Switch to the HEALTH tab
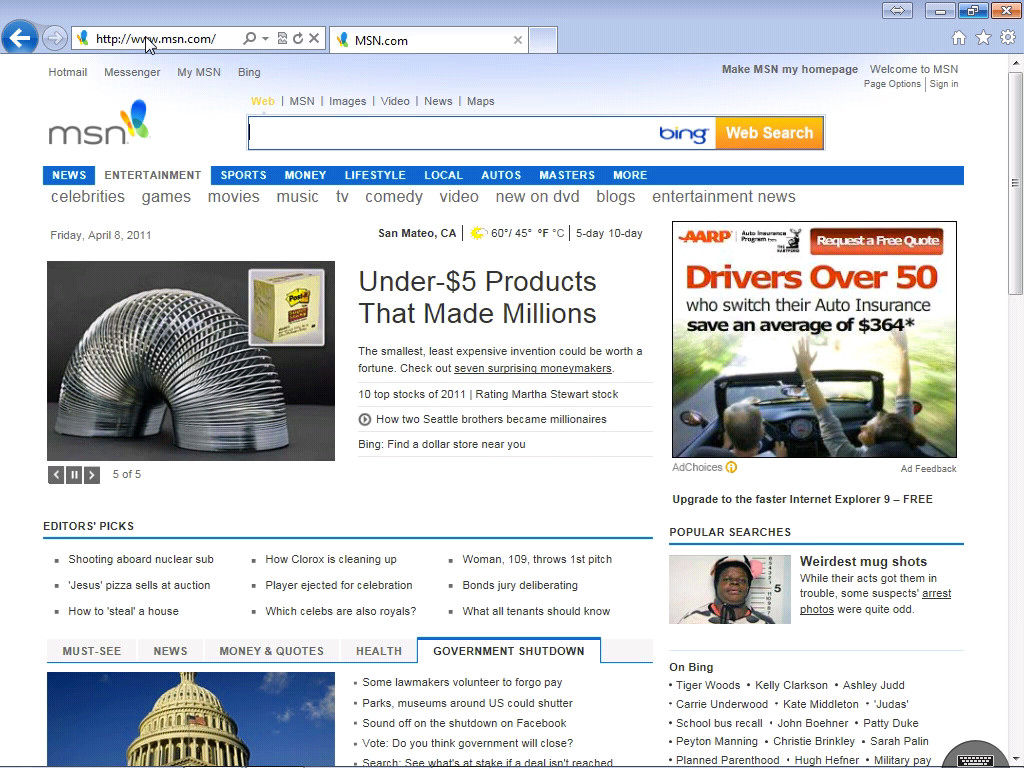This screenshot has height=768, width=1024. pyautogui.click(x=379, y=651)
